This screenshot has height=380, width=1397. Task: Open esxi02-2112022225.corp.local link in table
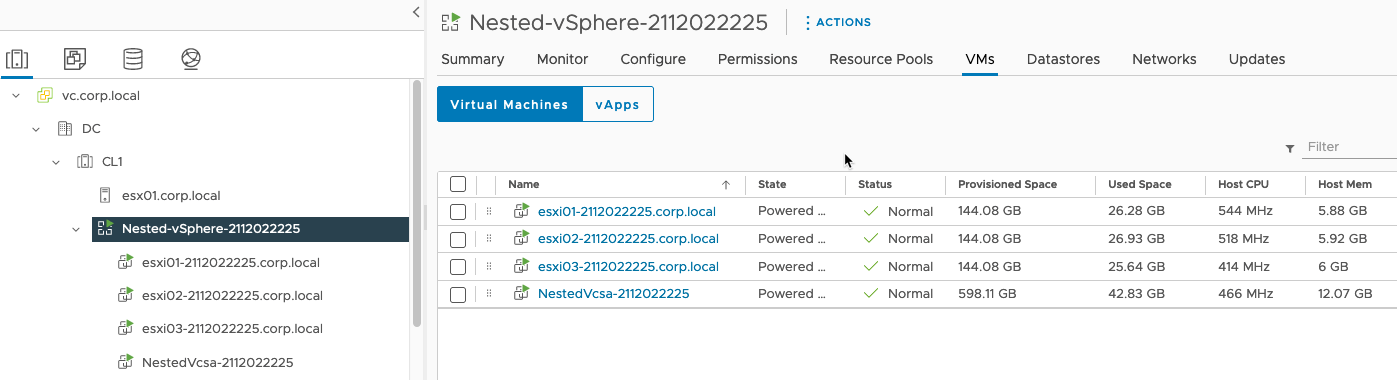point(628,238)
